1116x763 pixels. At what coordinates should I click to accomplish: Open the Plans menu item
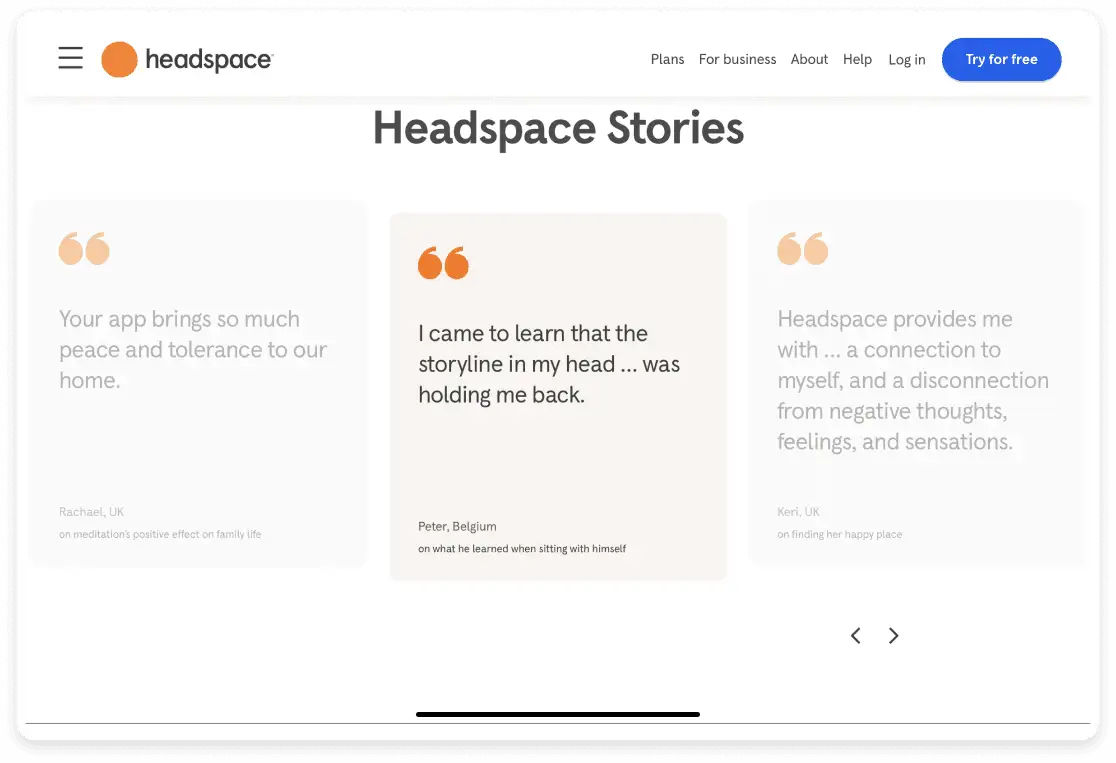(x=667, y=59)
